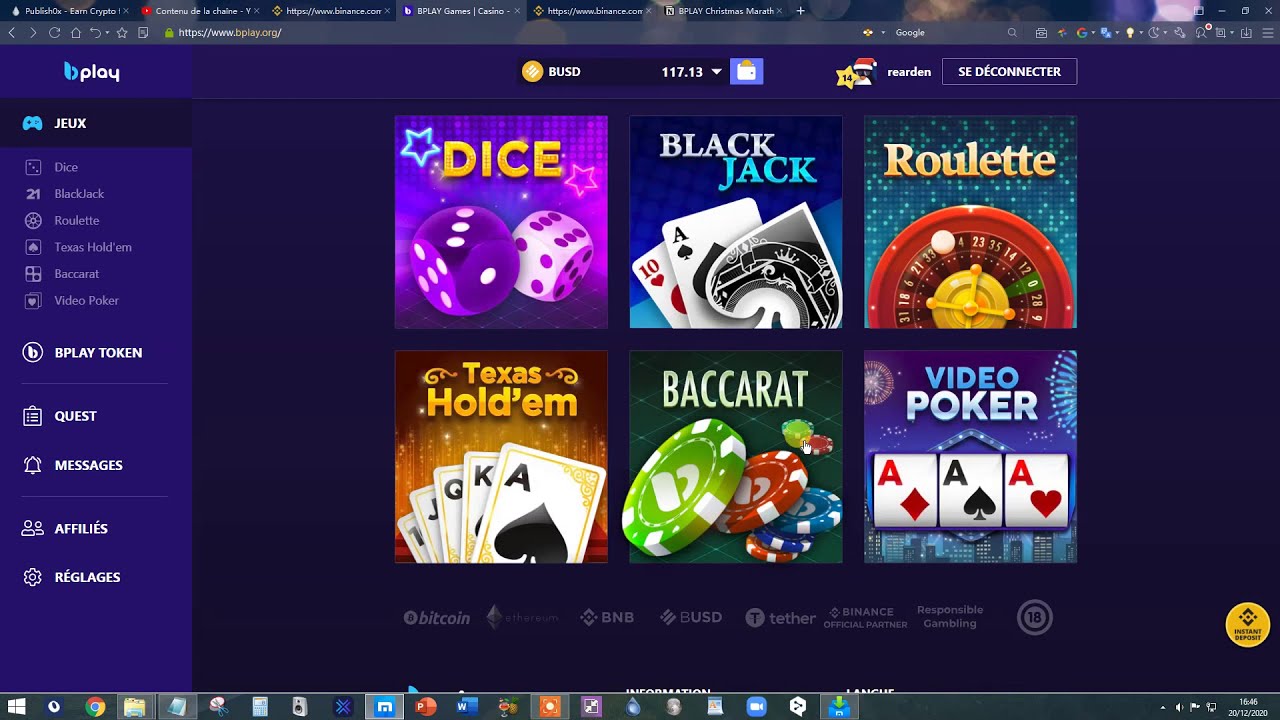The height and width of the screenshot is (720, 1280).
Task: Click the Baccarat sidebar icon
Action: [33, 274]
